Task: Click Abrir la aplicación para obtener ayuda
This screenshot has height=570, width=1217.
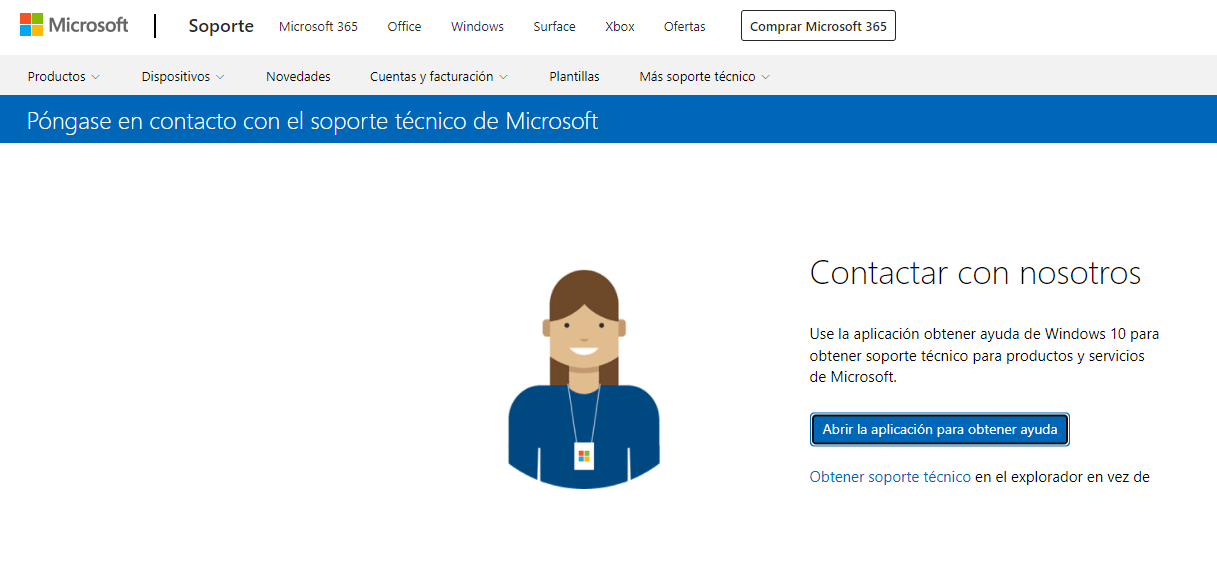Action: point(940,429)
